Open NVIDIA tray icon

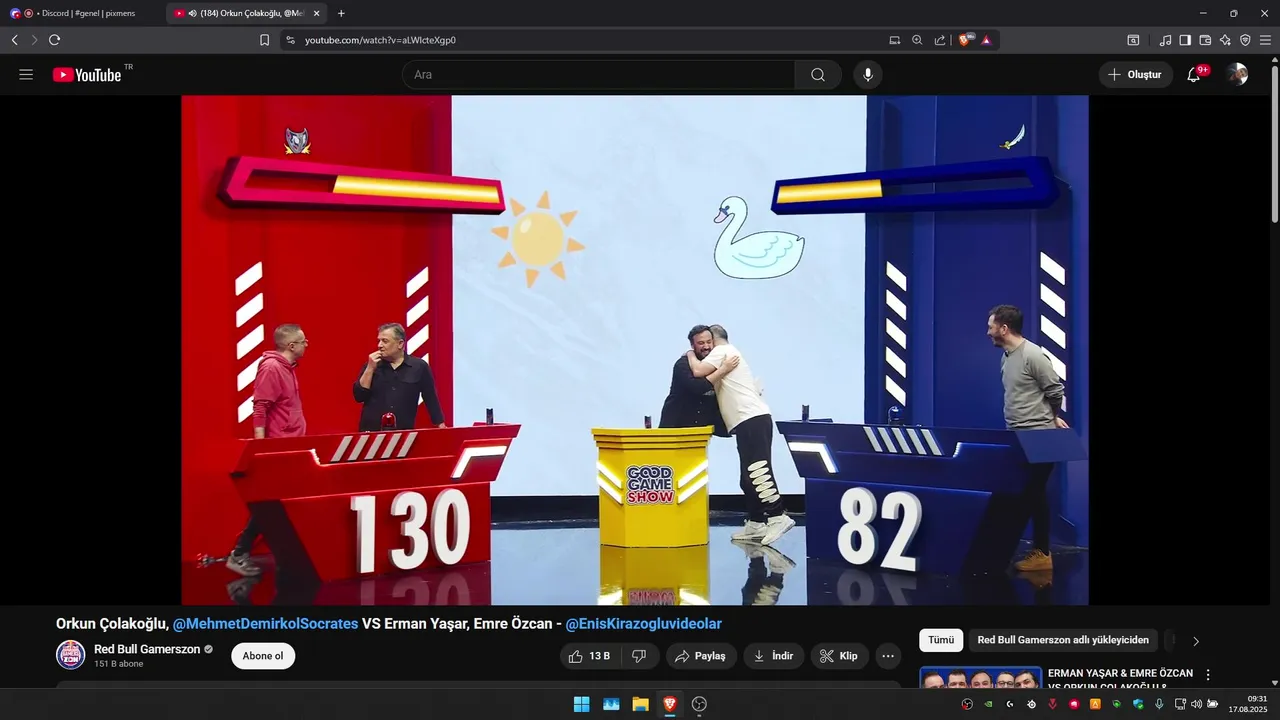(x=988, y=704)
